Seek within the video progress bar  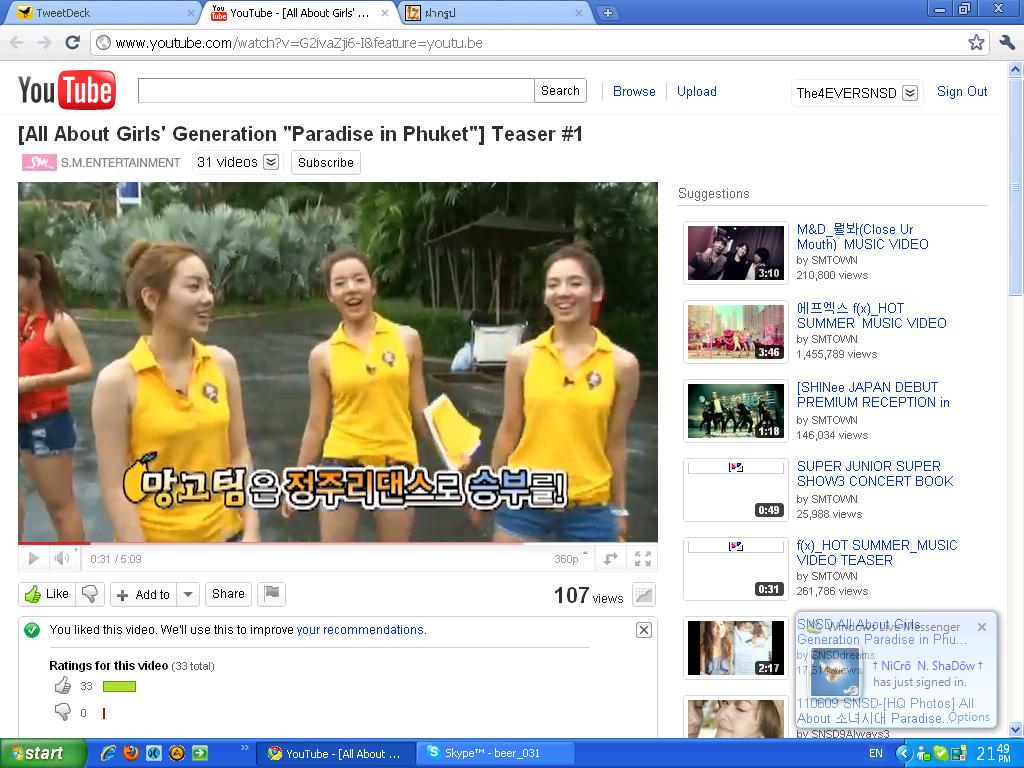coord(338,543)
